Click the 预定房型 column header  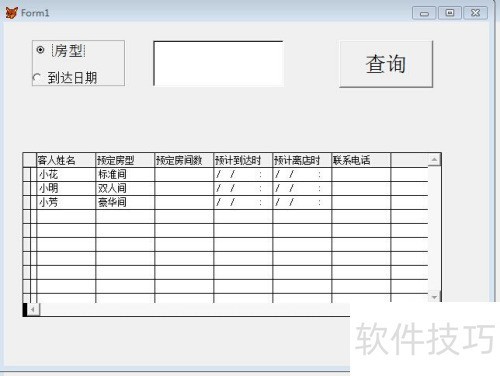[125, 160]
